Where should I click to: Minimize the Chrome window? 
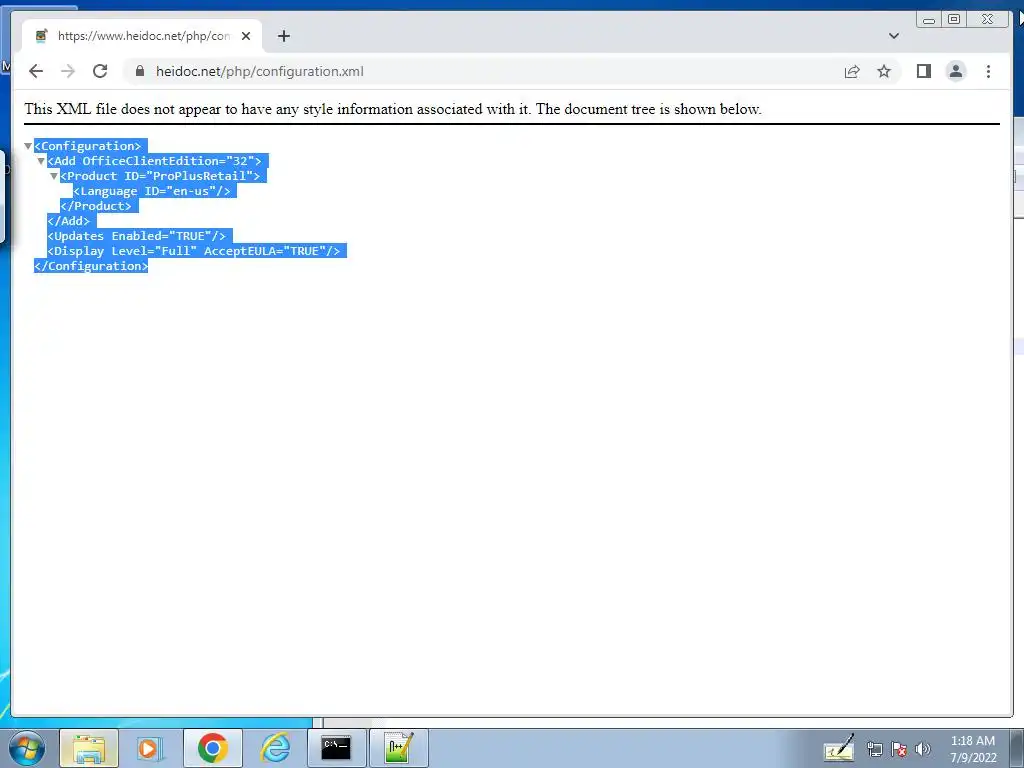tap(929, 20)
